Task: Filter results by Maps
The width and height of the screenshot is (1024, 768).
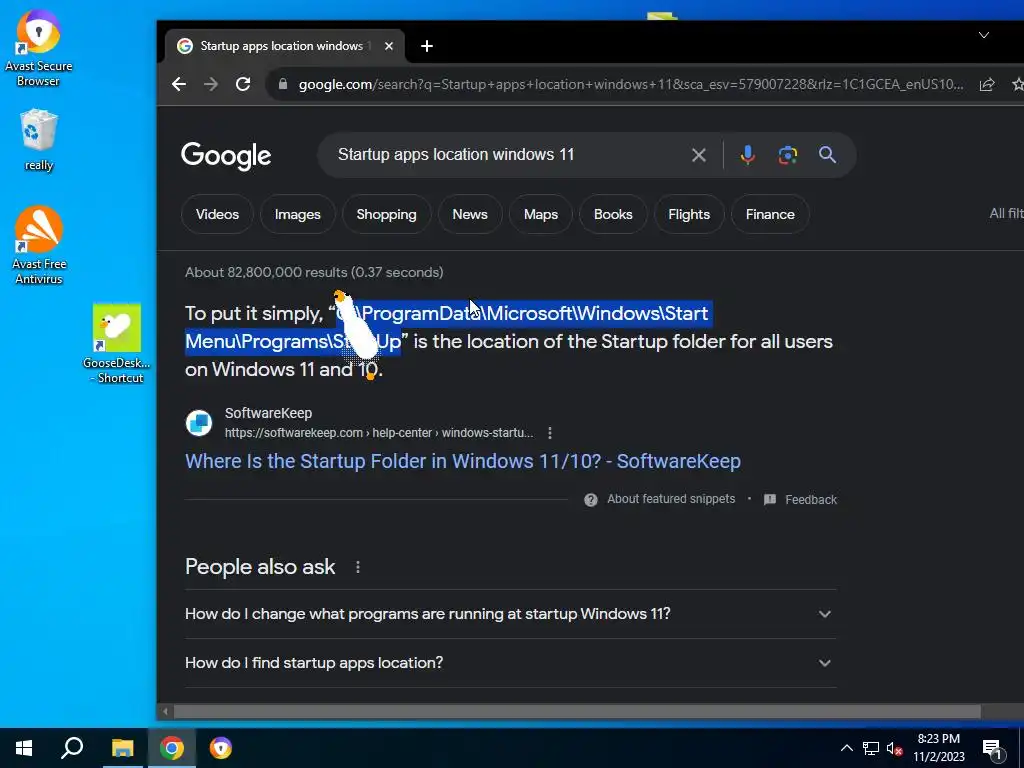Action: (541, 214)
